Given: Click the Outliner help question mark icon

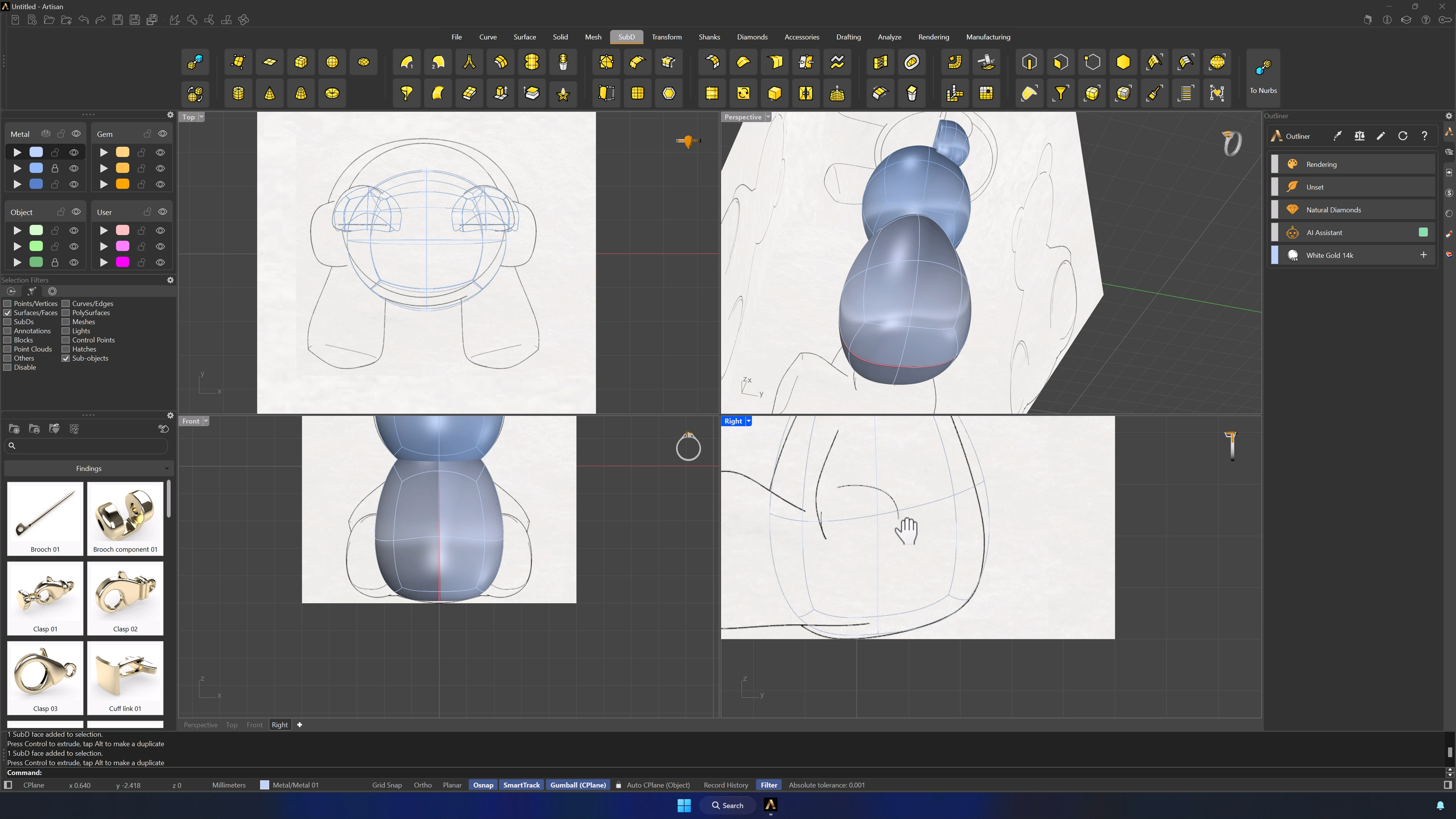Looking at the screenshot, I should point(1425,136).
